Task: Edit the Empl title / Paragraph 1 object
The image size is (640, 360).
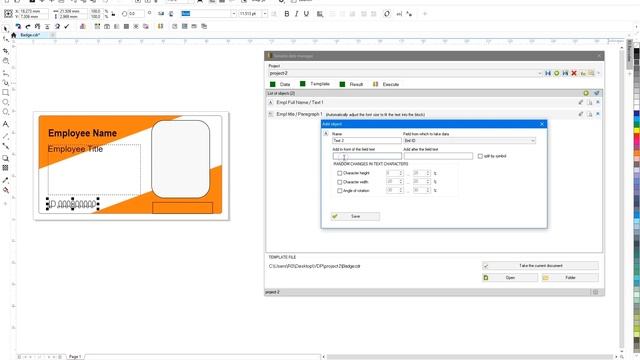Action: (580, 114)
